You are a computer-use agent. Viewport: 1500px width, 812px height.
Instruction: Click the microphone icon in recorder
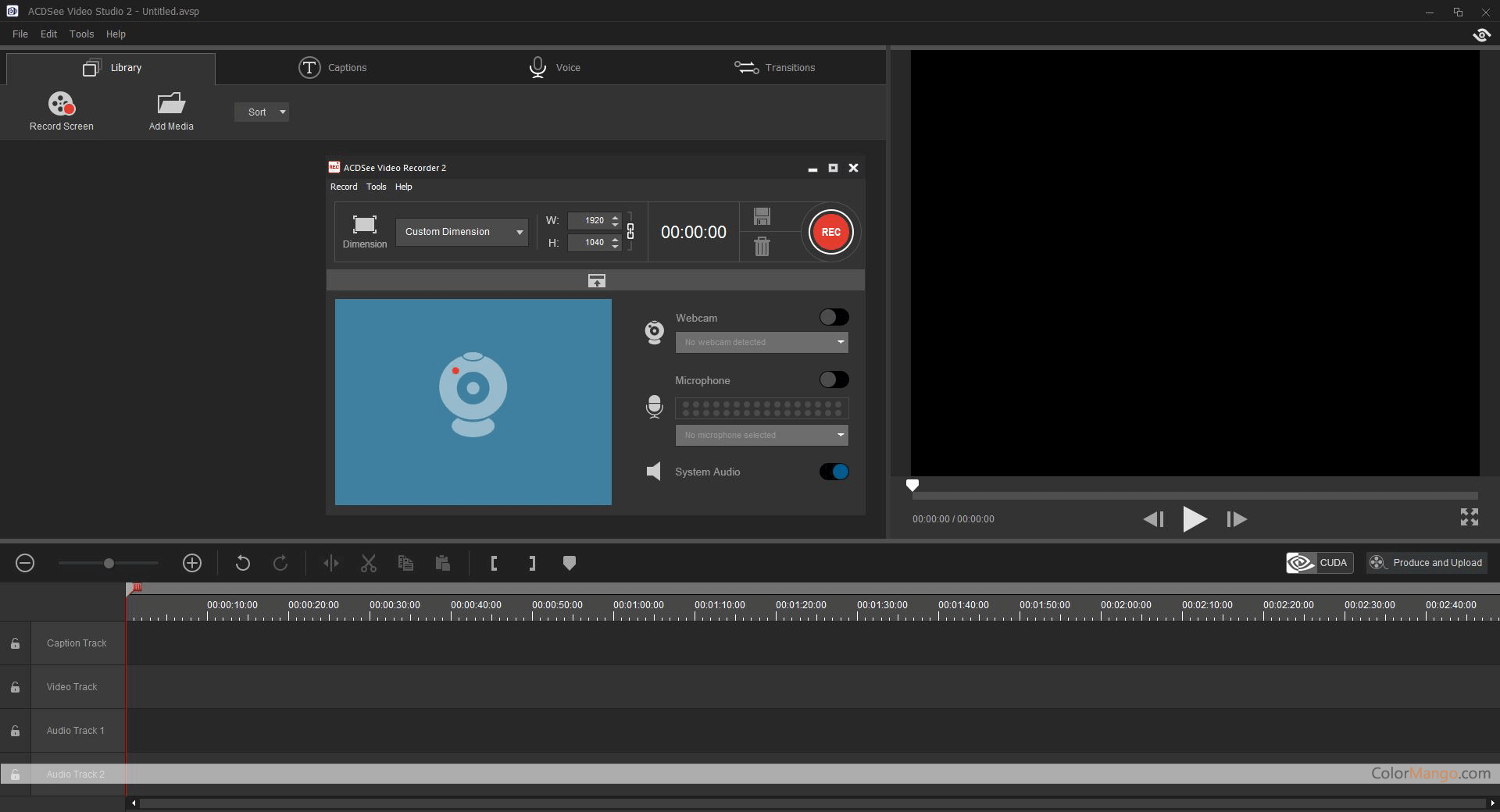(x=655, y=407)
